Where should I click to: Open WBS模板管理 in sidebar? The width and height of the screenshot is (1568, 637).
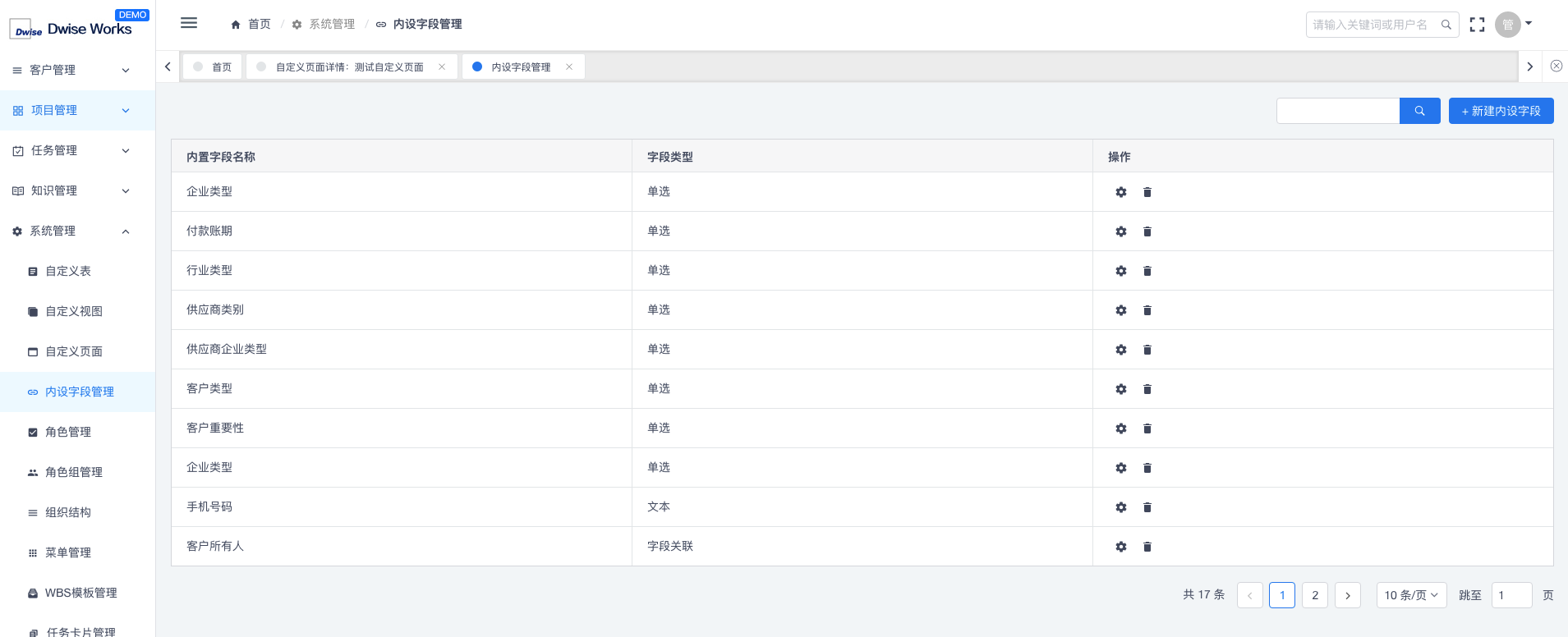pyautogui.click(x=77, y=593)
